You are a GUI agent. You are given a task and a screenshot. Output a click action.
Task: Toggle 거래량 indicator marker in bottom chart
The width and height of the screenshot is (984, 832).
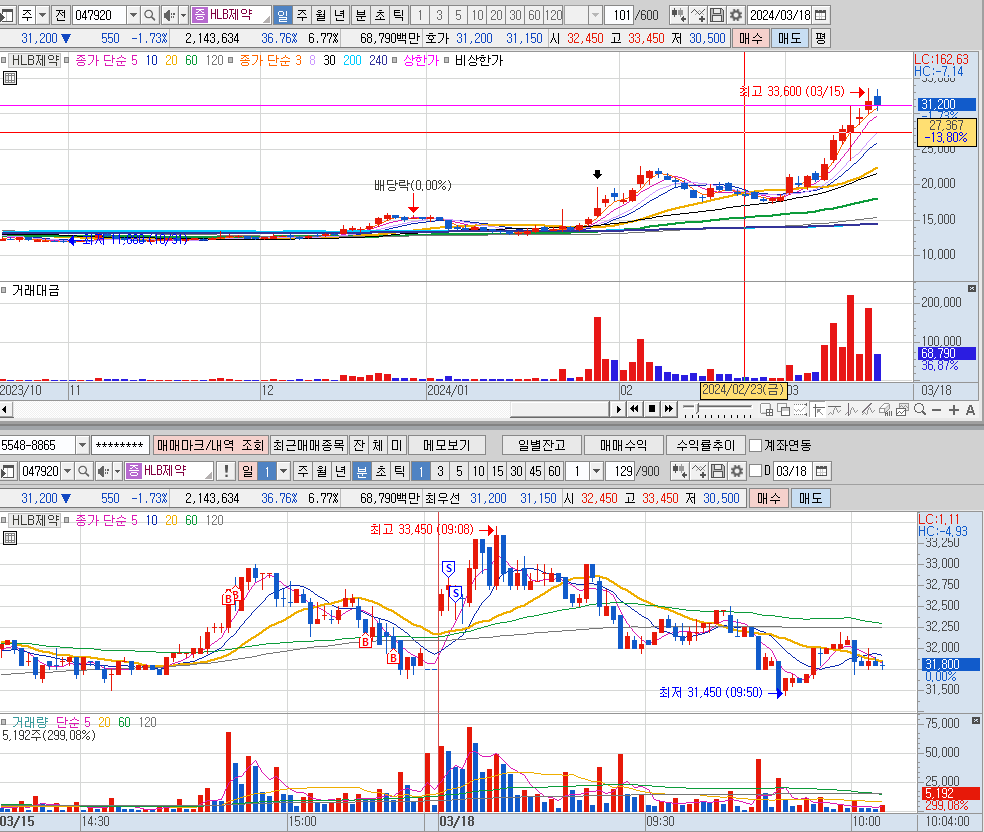[x=4, y=722]
